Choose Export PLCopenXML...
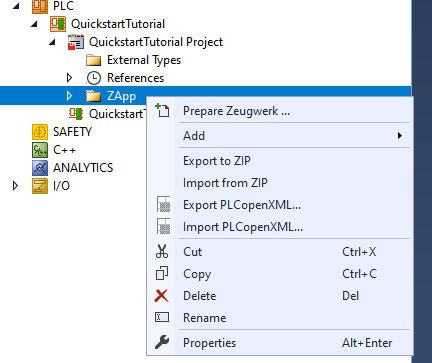 pyautogui.click(x=280, y=205)
